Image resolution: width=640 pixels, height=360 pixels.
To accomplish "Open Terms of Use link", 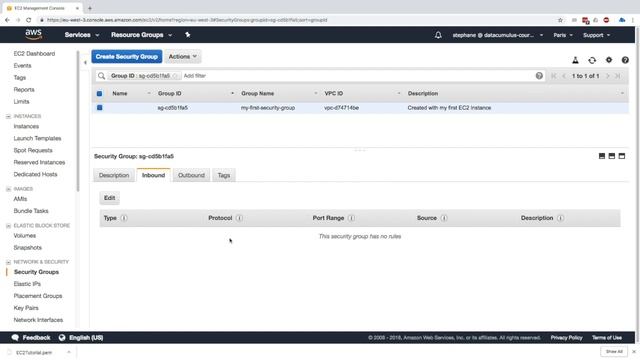I will [607, 338].
